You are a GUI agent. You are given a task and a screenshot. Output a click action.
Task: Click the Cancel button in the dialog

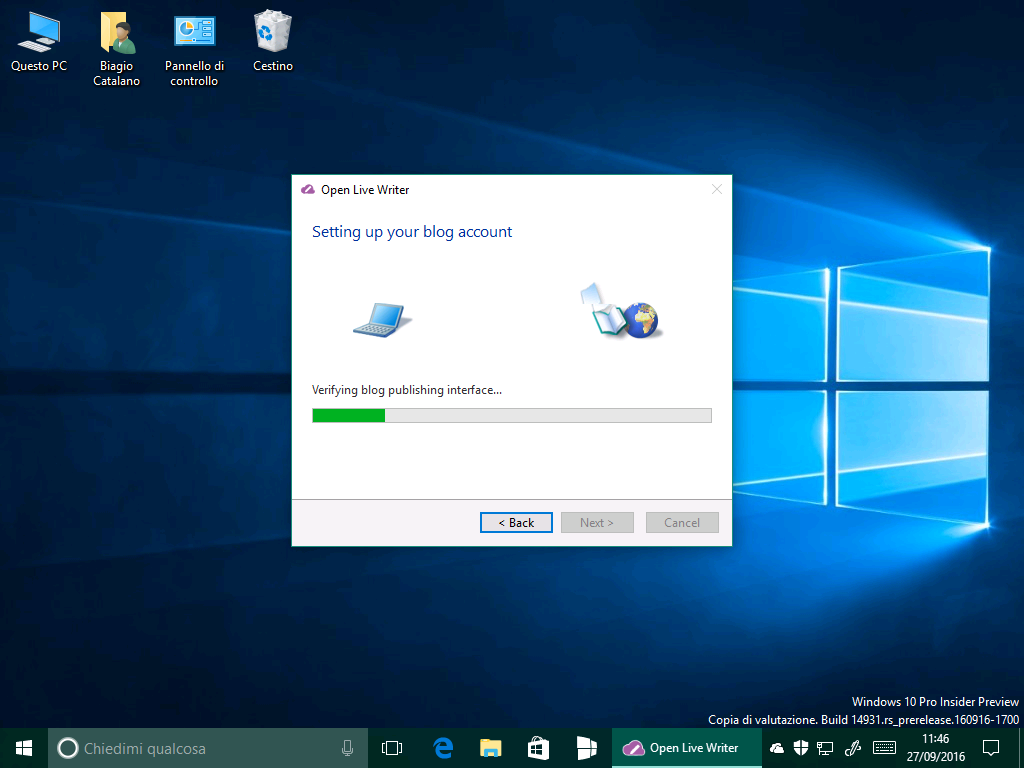(682, 522)
